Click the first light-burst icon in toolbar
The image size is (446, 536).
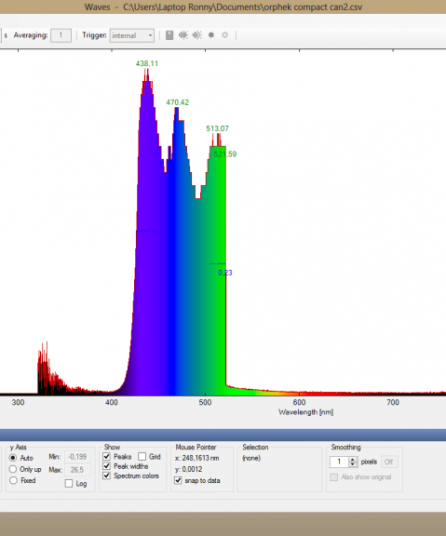[184, 35]
